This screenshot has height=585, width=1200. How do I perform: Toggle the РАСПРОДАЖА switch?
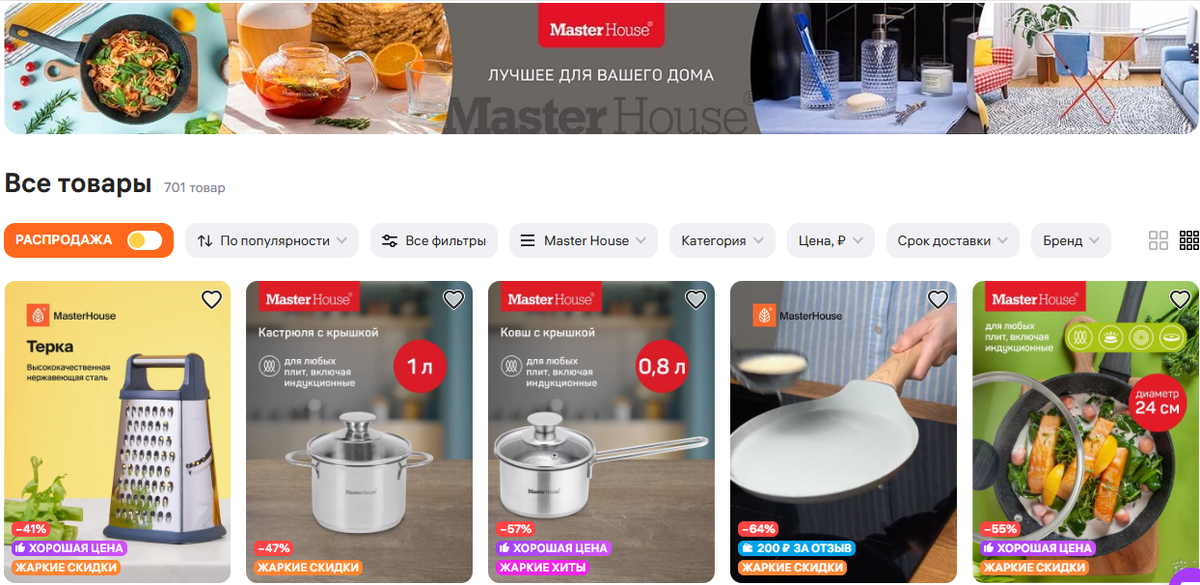(x=145, y=240)
